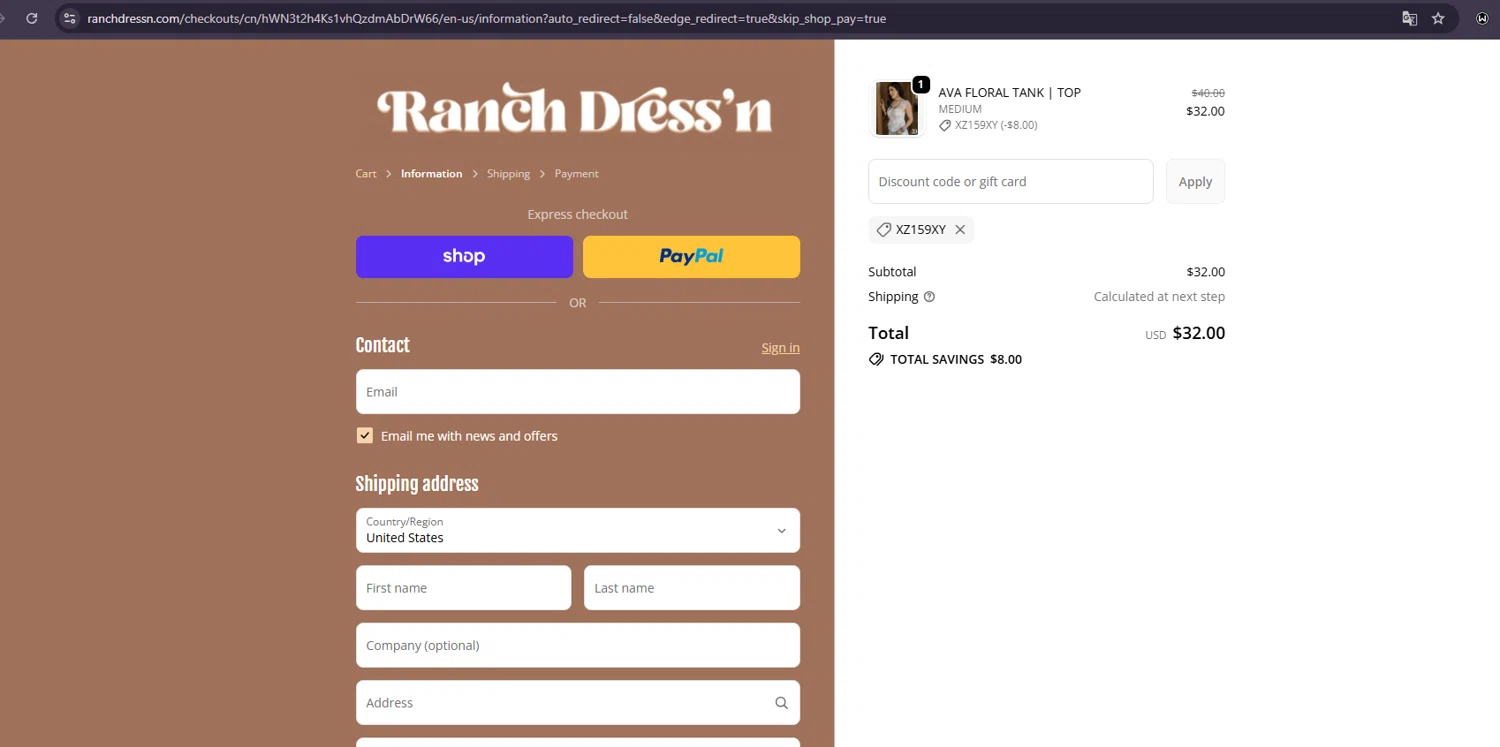Open site information icon in address bar
This screenshot has height=747, width=1500.
pos(69,18)
